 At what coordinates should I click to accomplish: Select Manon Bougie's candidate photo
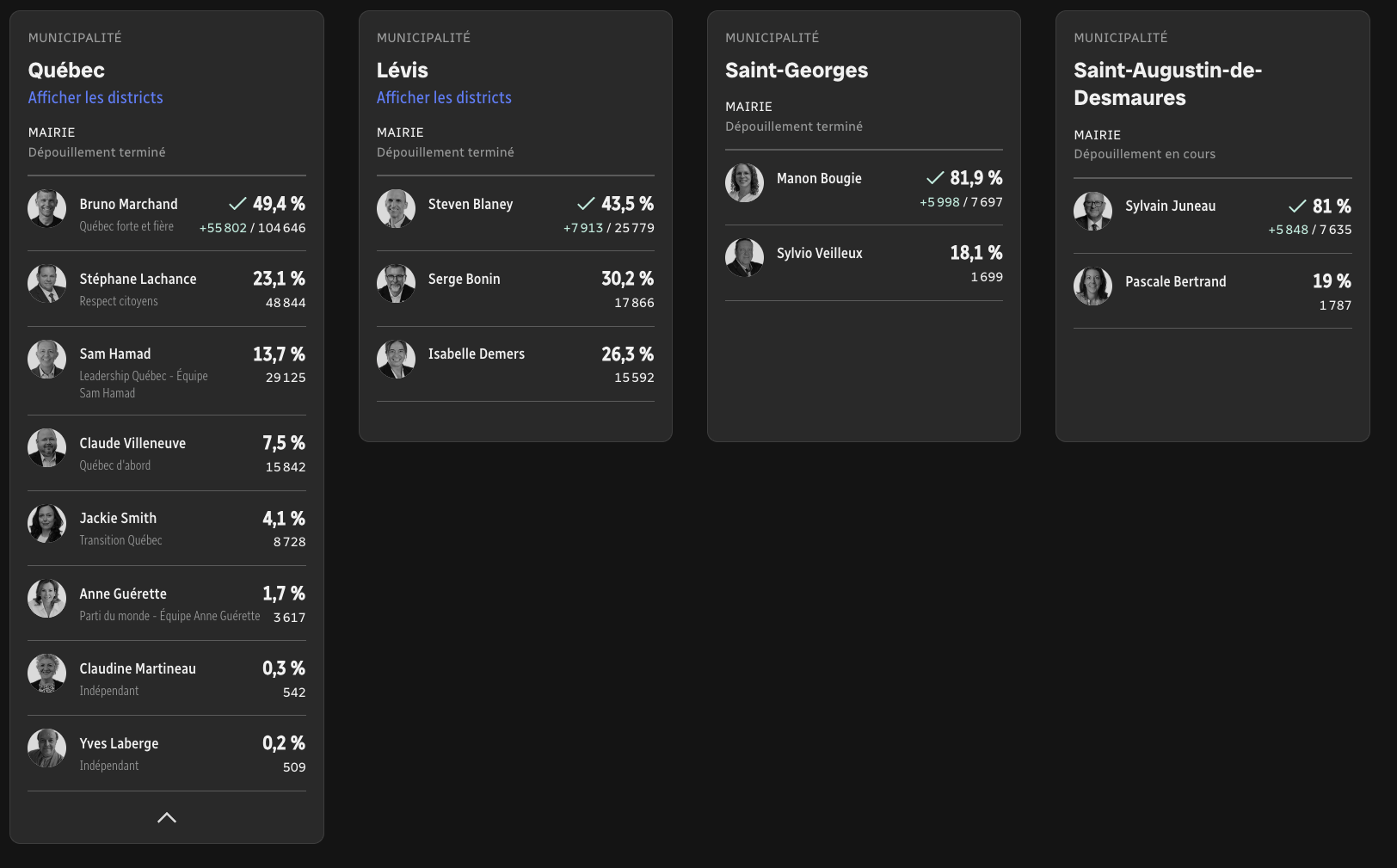pyautogui.click(x=744, y=182)
